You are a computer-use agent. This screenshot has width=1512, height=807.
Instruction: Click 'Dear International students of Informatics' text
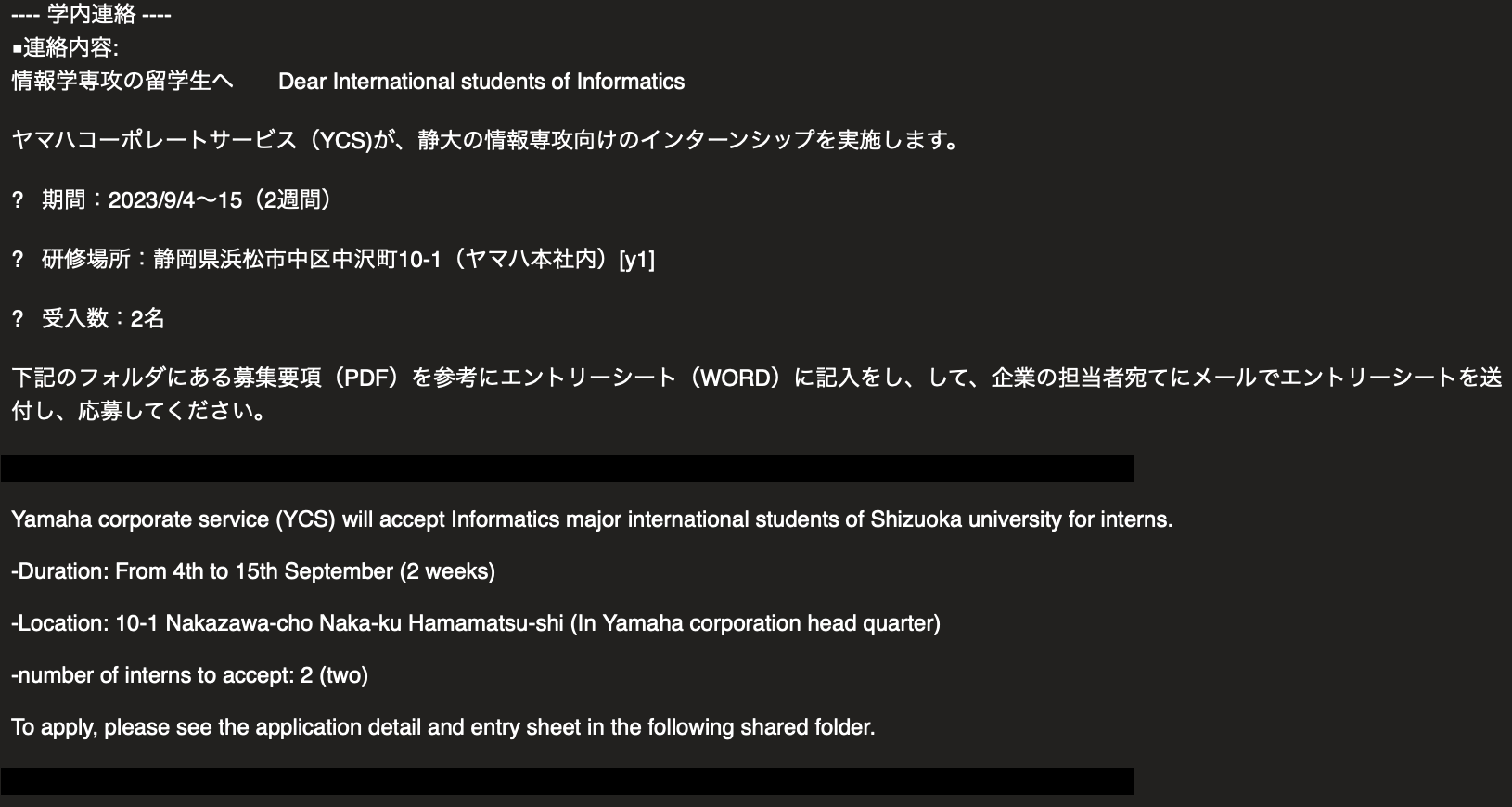click(x=481, y=82)
